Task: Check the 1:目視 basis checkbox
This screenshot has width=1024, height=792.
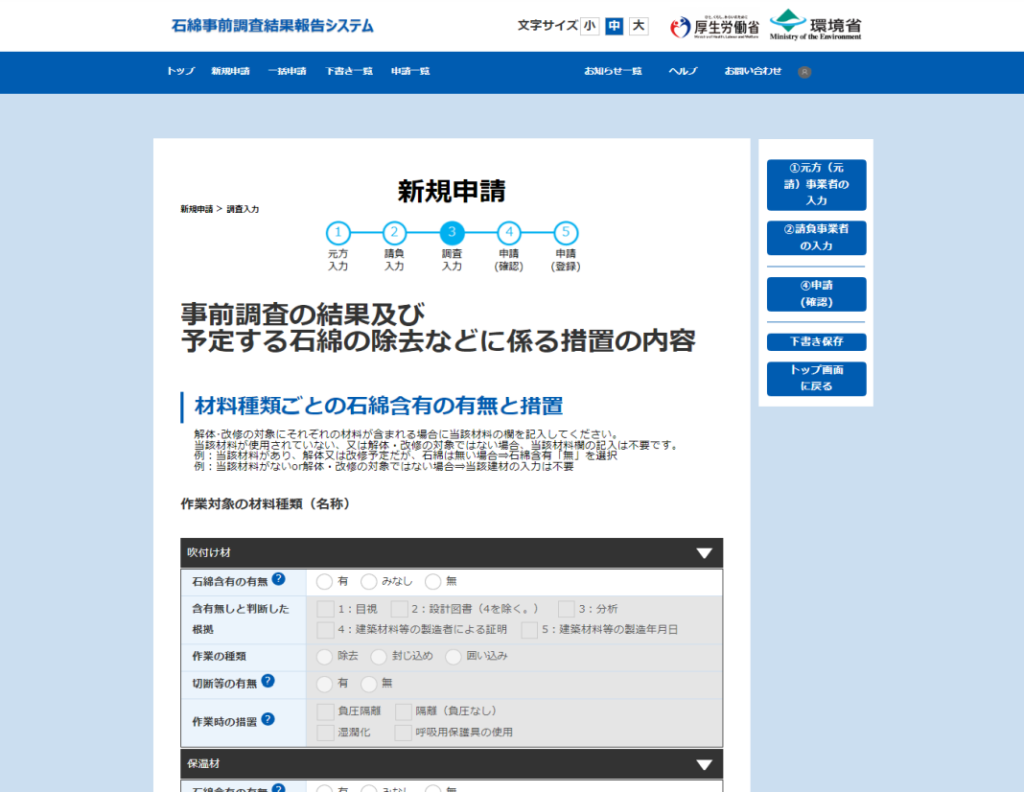Action: (x=325, y=609)
